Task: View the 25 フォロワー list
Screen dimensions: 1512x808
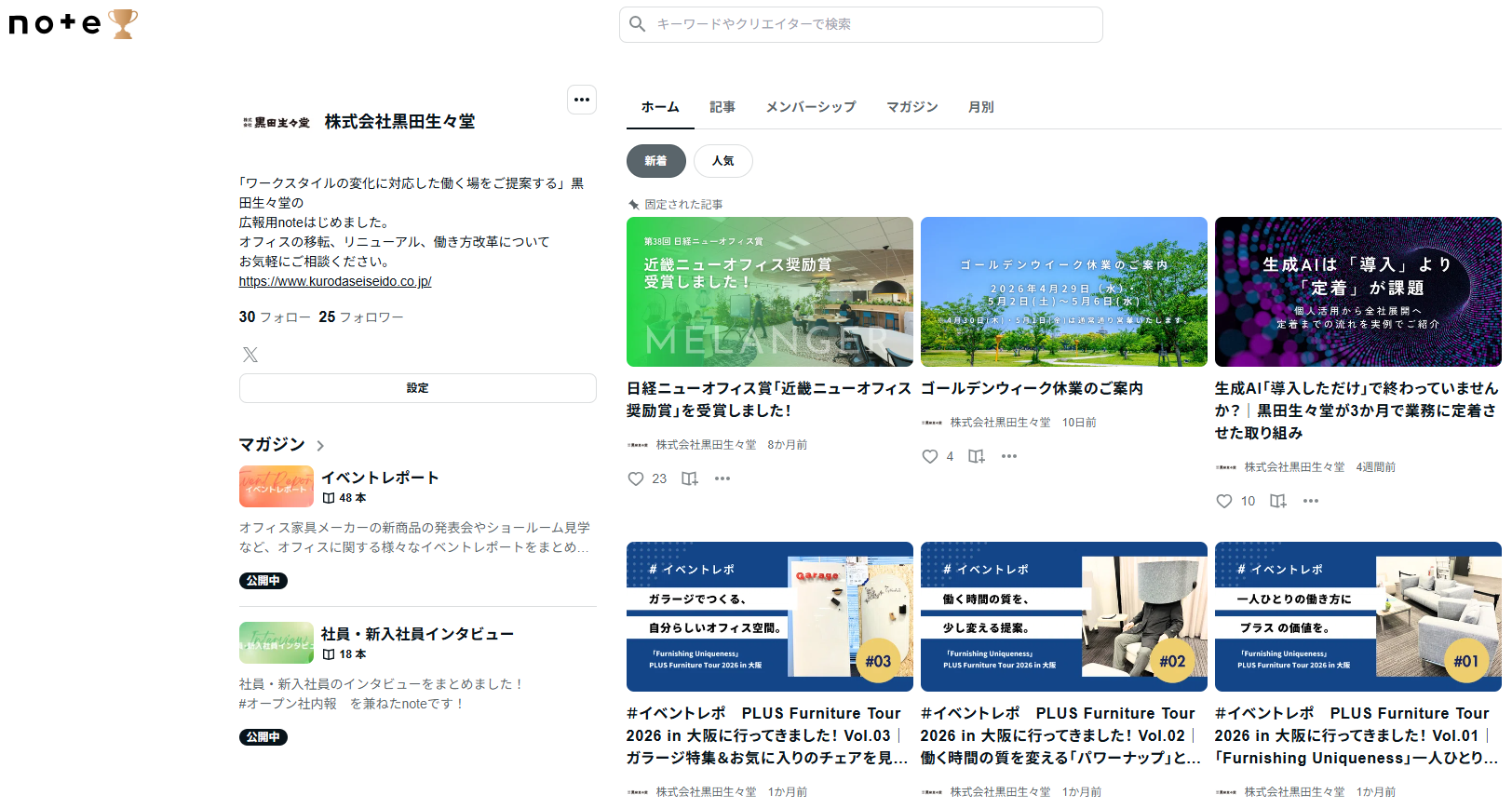Action: (361, 317)
